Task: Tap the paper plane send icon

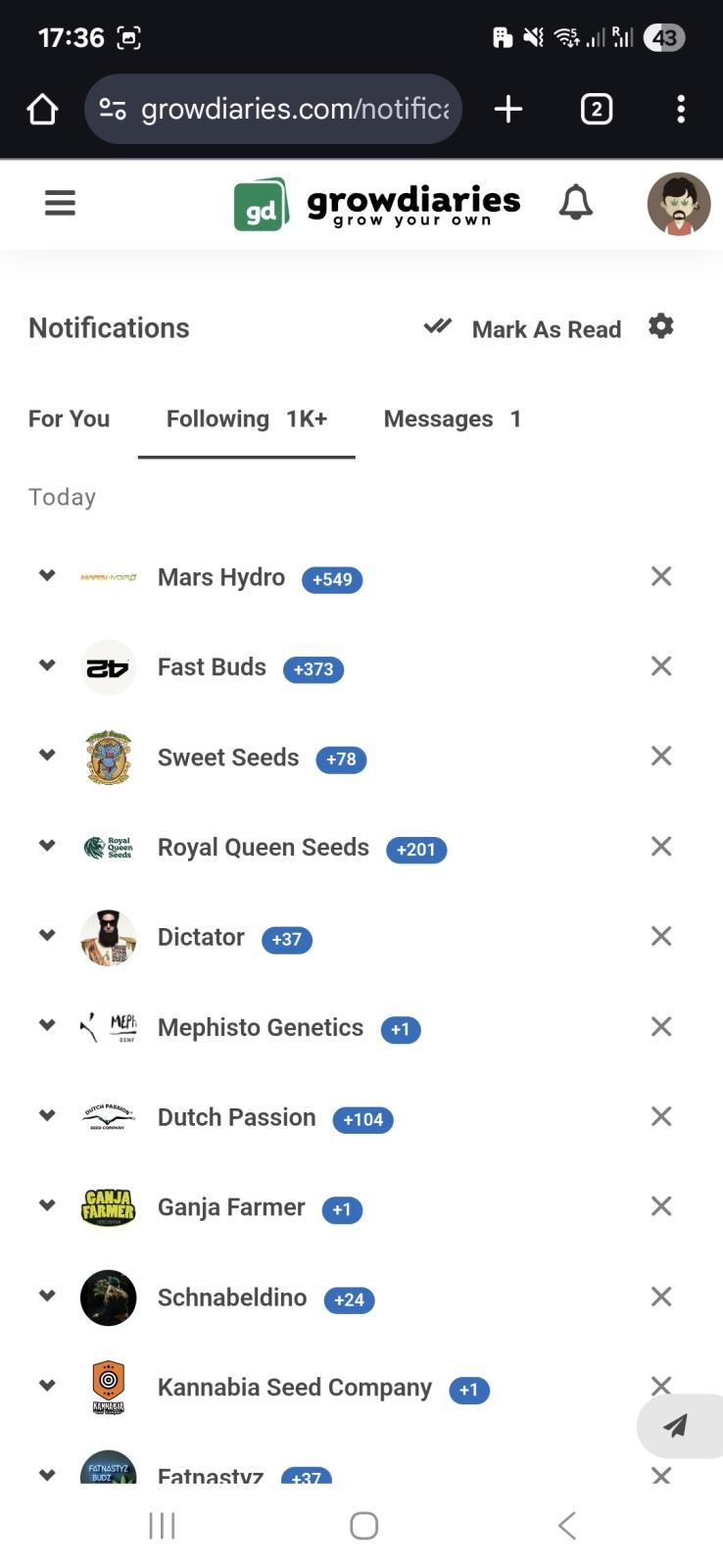Action: 675,1426
